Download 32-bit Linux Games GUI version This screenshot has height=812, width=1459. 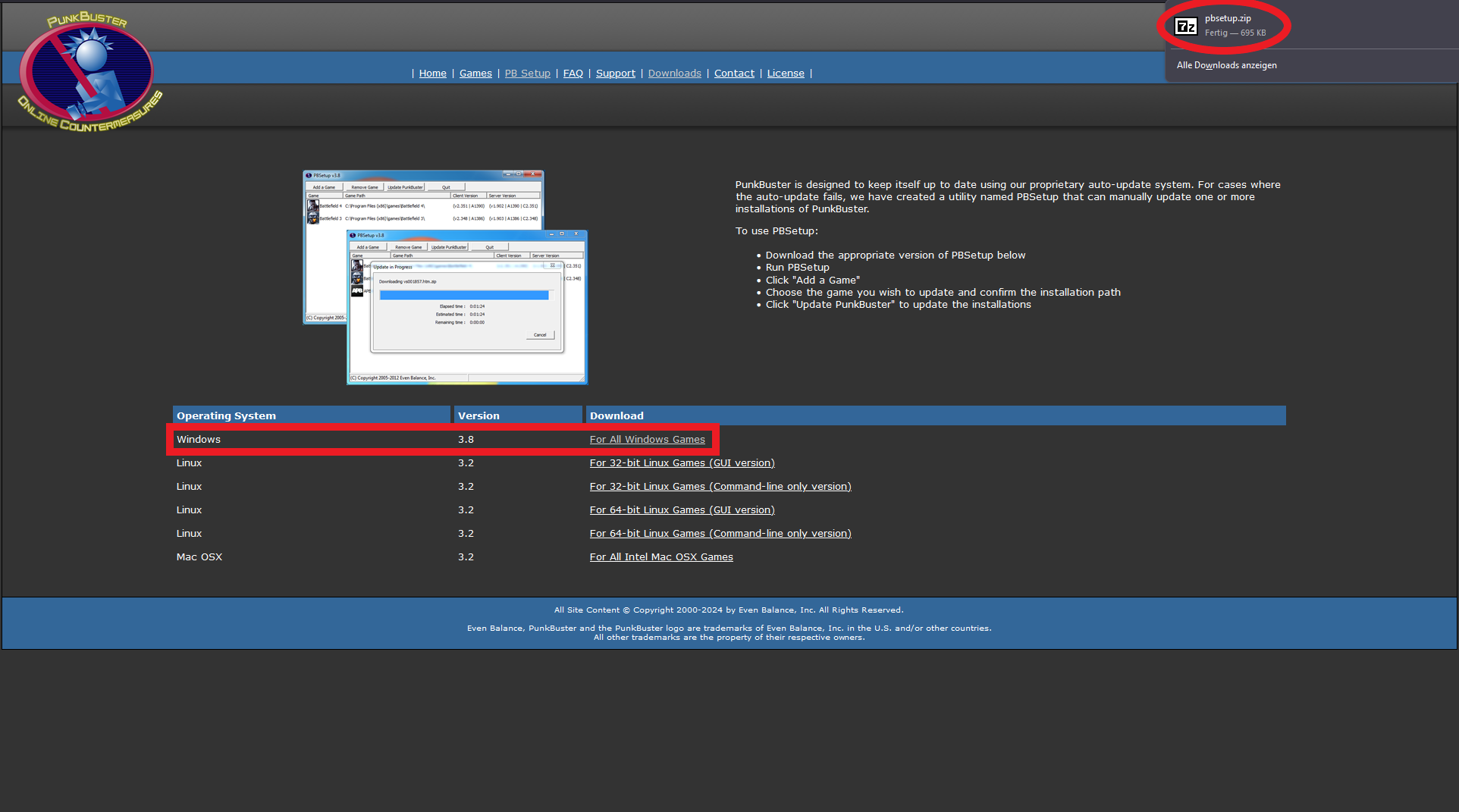682,463
